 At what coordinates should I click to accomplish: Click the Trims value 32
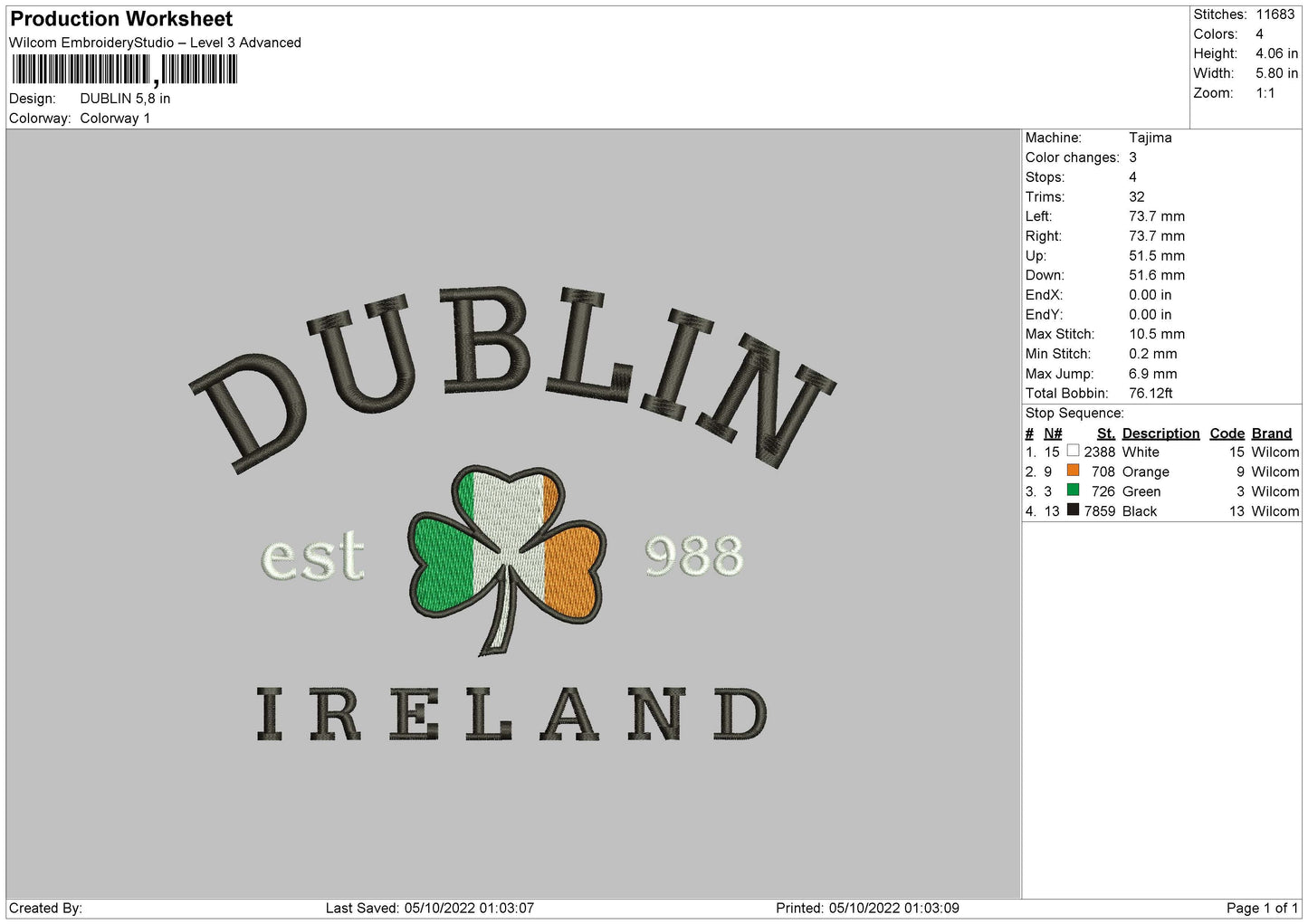tap(1137, 197)
